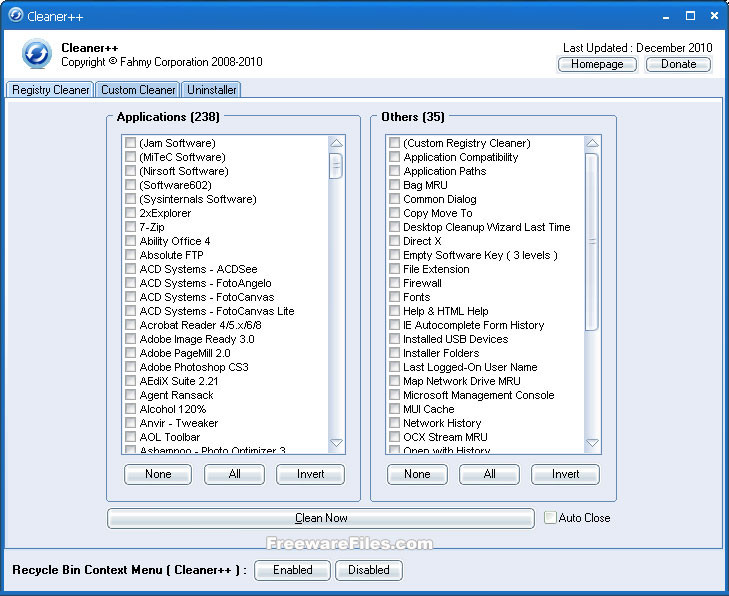The height and width of the screenshot is (596, 729).
Task: Select Map Network Drive MRU entry
Action: click(x=462, y=381)
